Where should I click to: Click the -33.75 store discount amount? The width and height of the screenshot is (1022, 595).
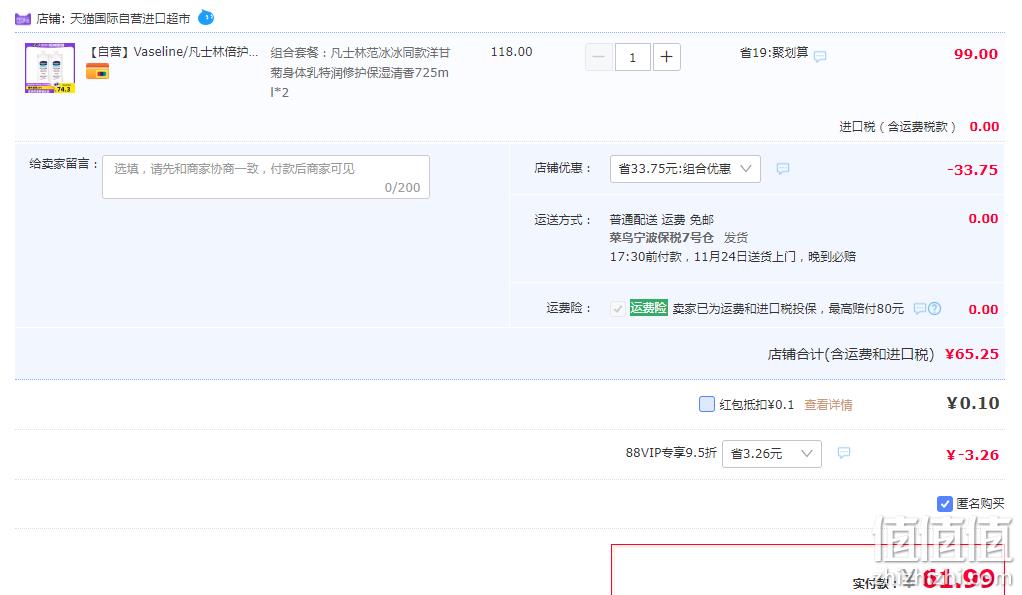pyautogui.click(x=972, y=170)
